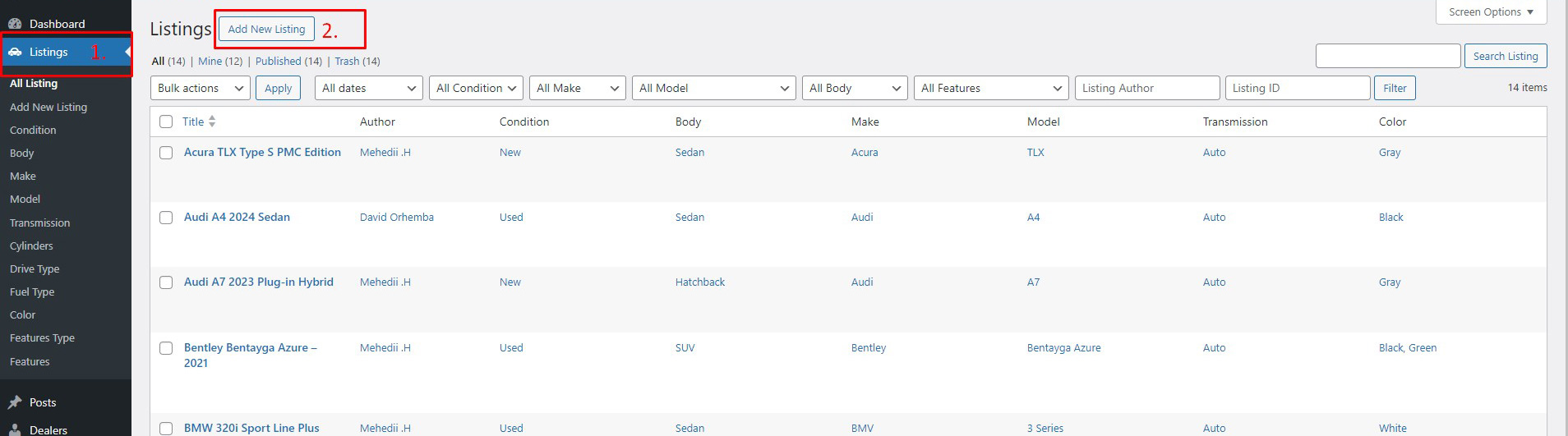This screenshot has height=436, width=1568.
Task: Check the Audi A4 2024 Sedan checkbox
Action: tap(166, 218)
